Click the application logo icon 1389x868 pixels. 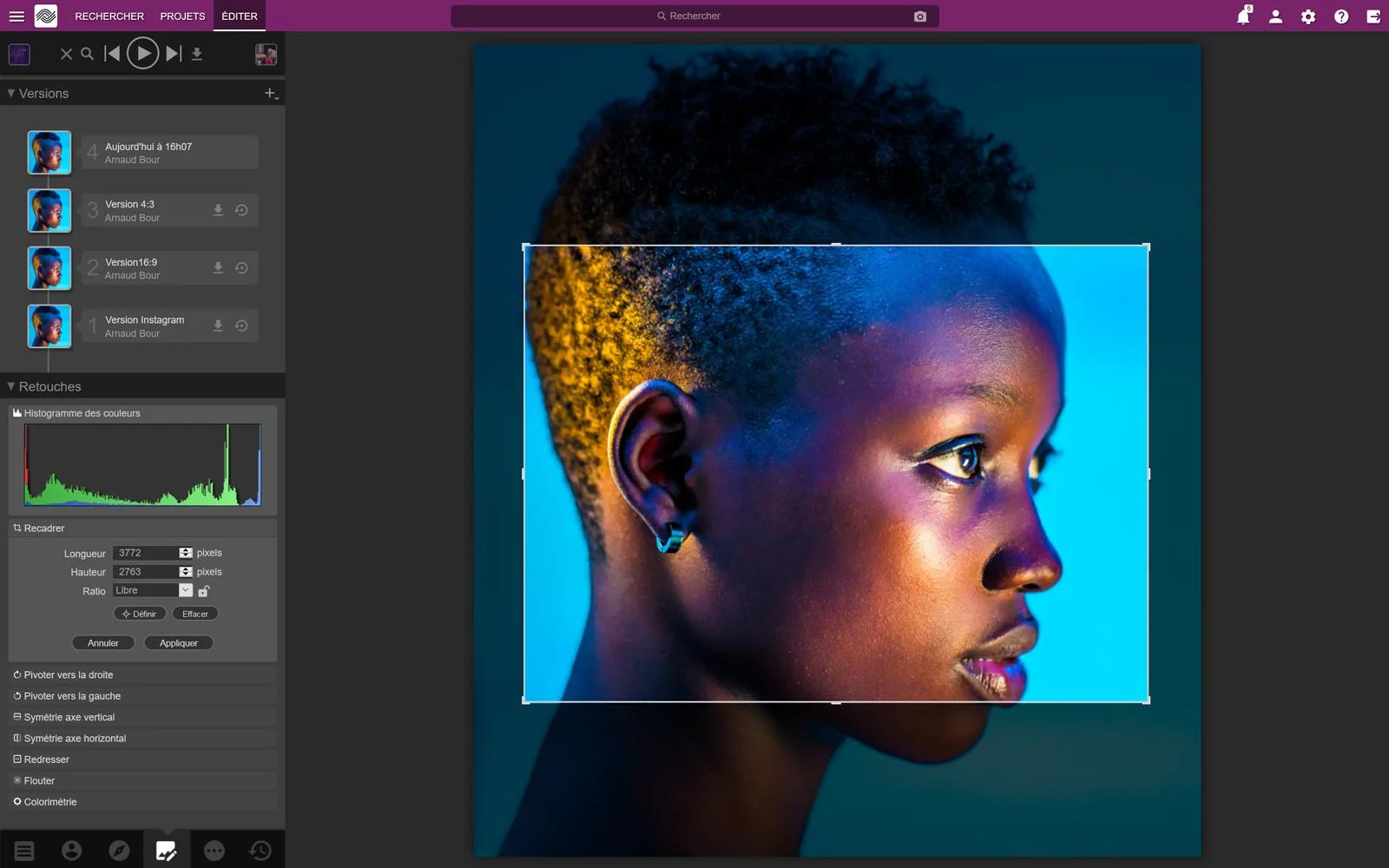[46, 16]
